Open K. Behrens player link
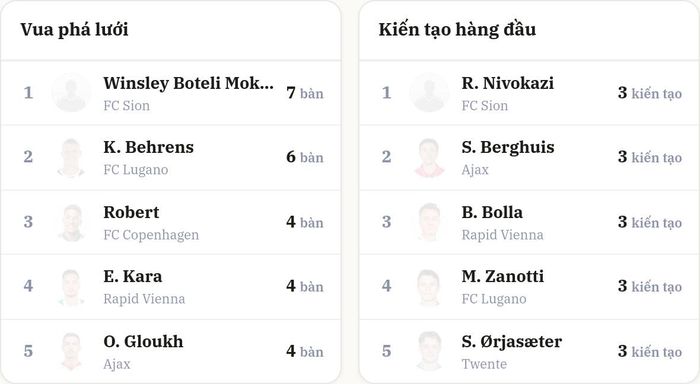Screen dimensions: 700x384 pos(149,147)
